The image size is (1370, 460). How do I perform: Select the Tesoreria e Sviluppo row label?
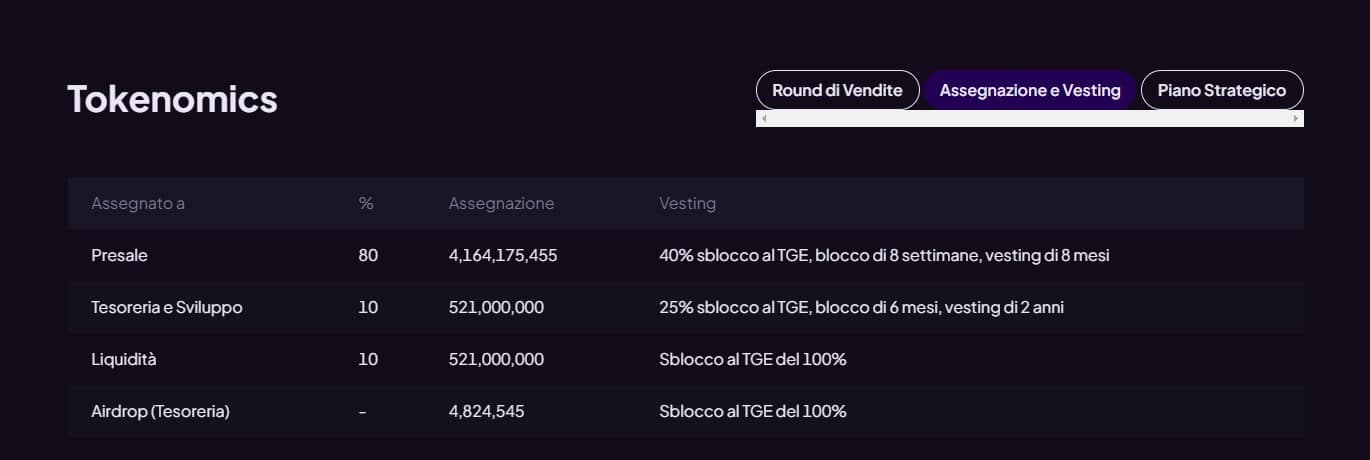tap(166, 307)
